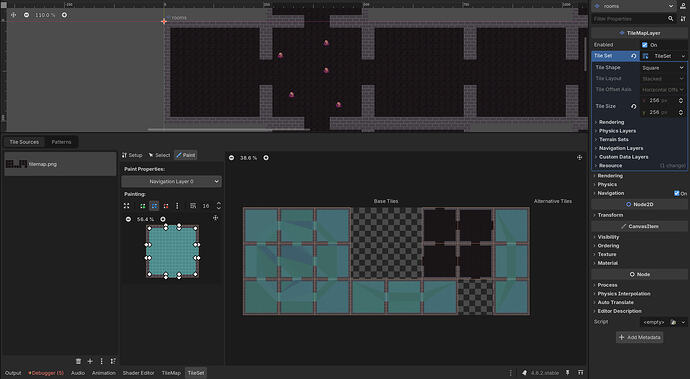Open the rooms node selector dropdown
This screenshot has height=379, width=690.
click(634, 6)
